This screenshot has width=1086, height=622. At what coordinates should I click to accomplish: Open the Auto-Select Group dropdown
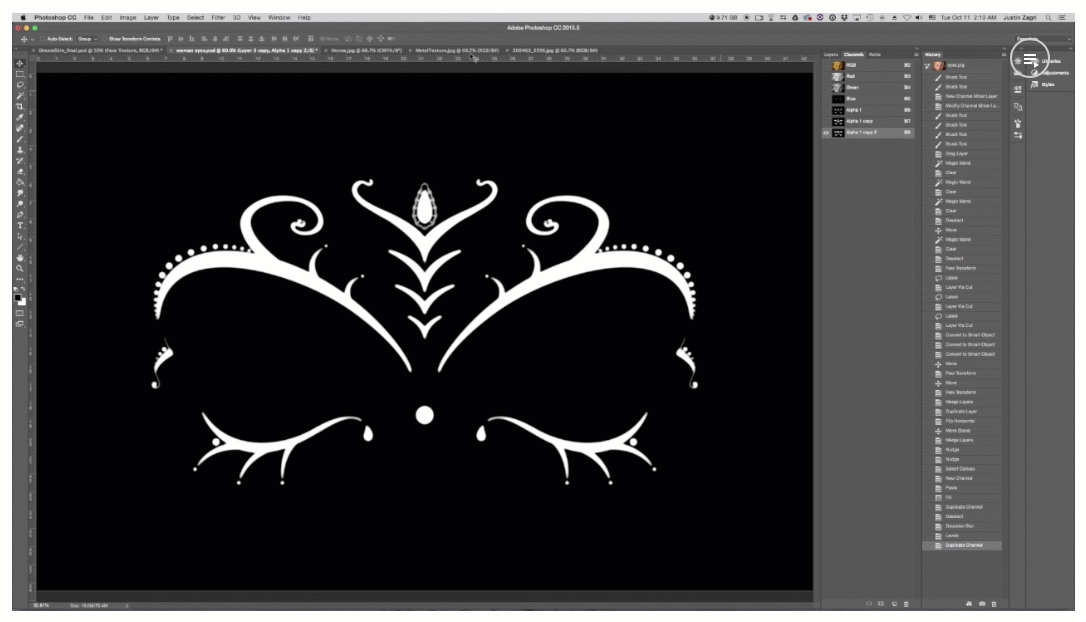tap(87, 39)
